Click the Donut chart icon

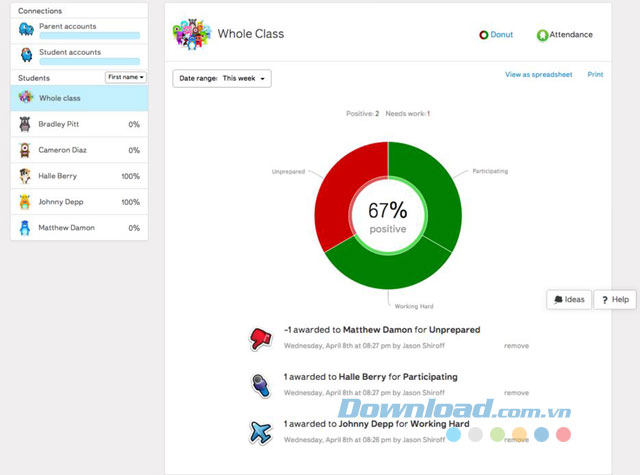tap(484, 35)
